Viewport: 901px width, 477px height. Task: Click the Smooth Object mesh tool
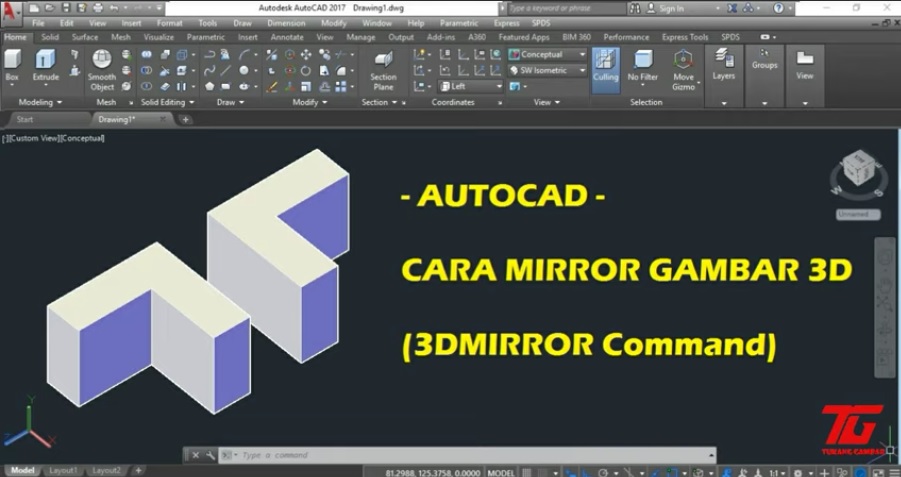coord(102,70)
